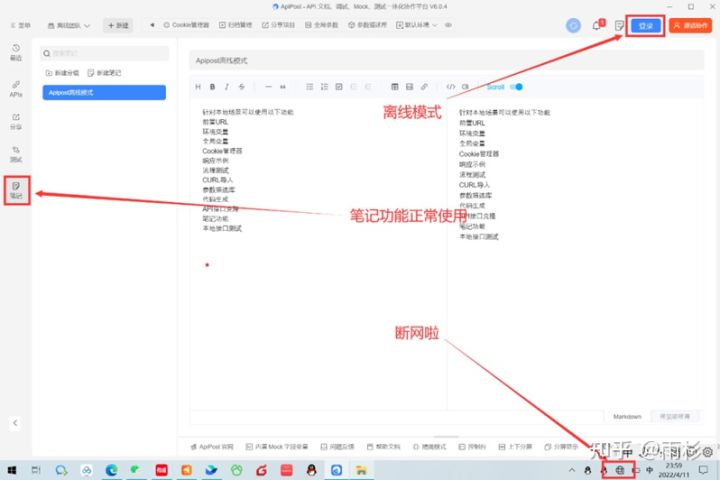Insert a table in the note

tap(394, 86)
